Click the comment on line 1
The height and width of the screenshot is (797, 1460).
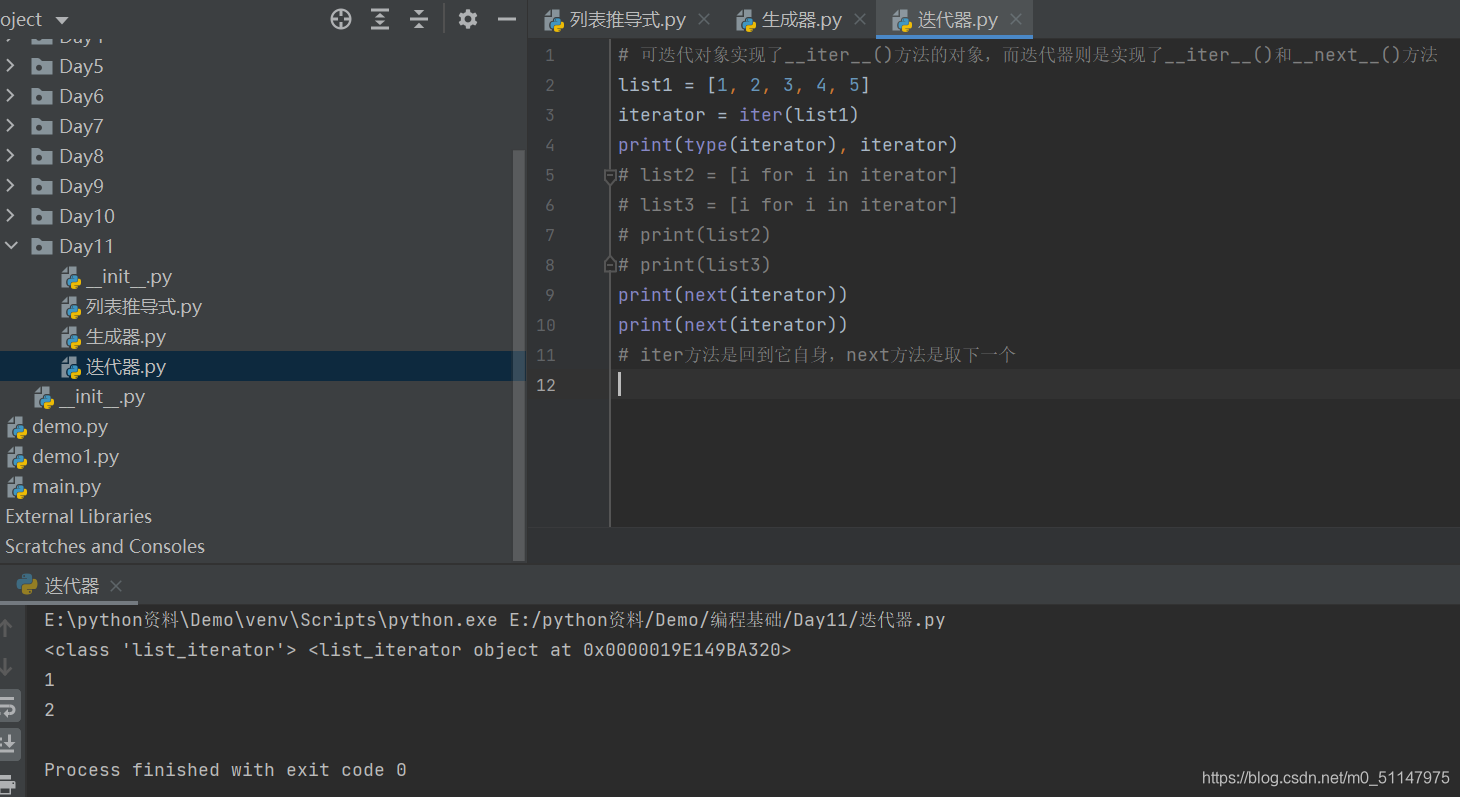(x=1028, y=55)
